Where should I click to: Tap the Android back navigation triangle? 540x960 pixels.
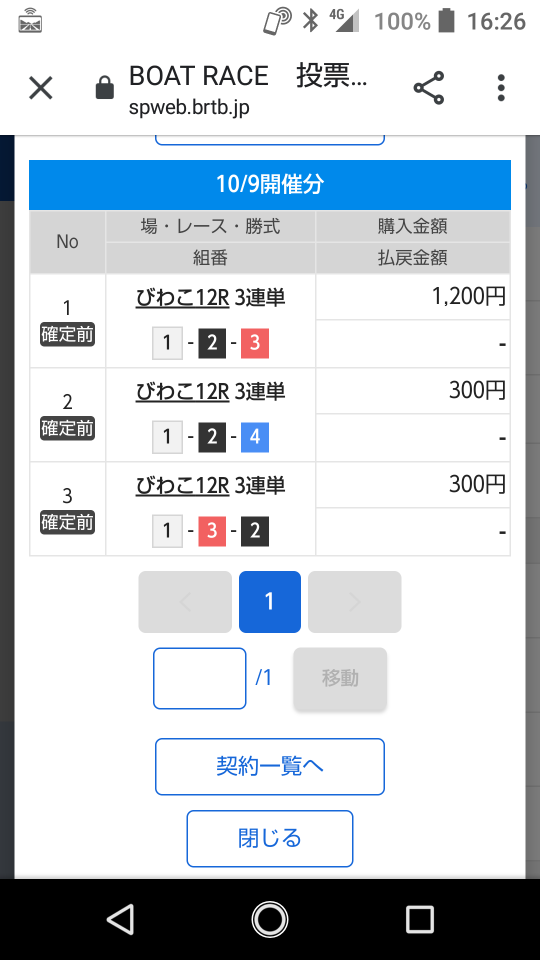120,920
